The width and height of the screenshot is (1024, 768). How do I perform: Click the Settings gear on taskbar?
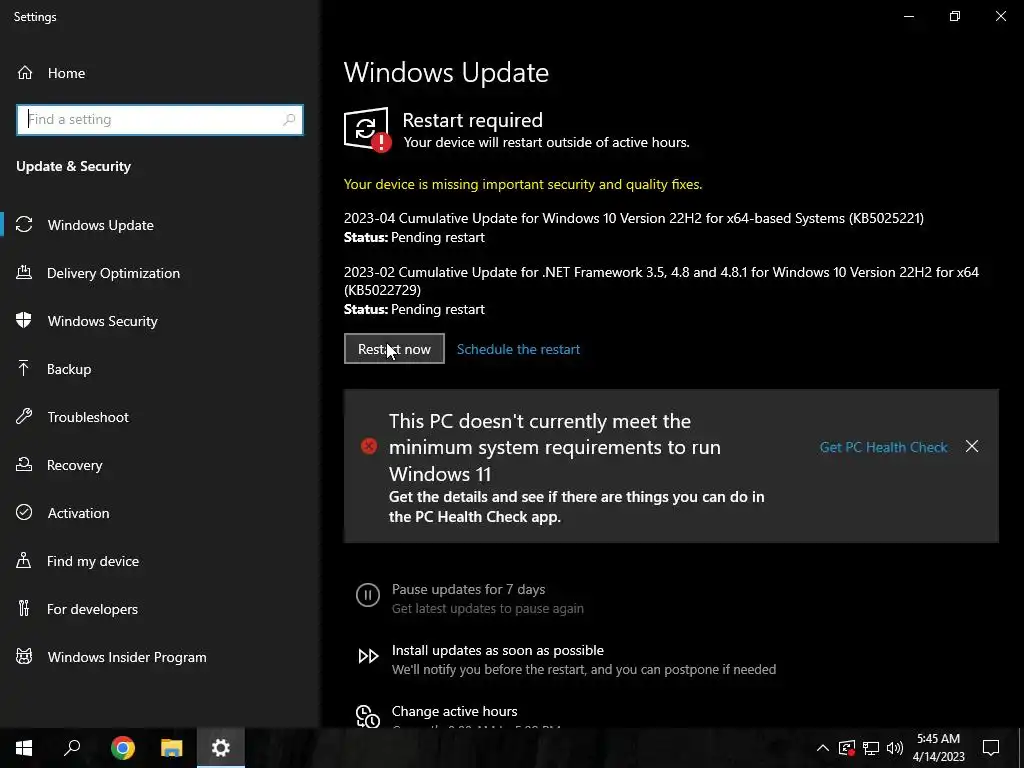click(221, 748)
